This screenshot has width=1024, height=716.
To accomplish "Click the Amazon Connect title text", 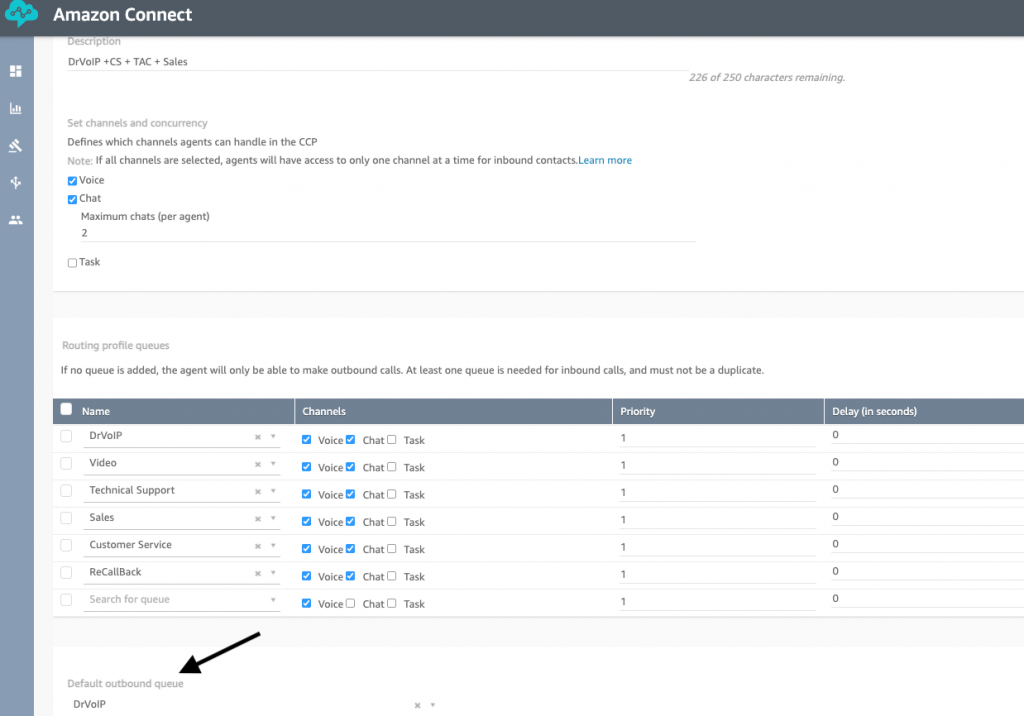I will point(123,15).
